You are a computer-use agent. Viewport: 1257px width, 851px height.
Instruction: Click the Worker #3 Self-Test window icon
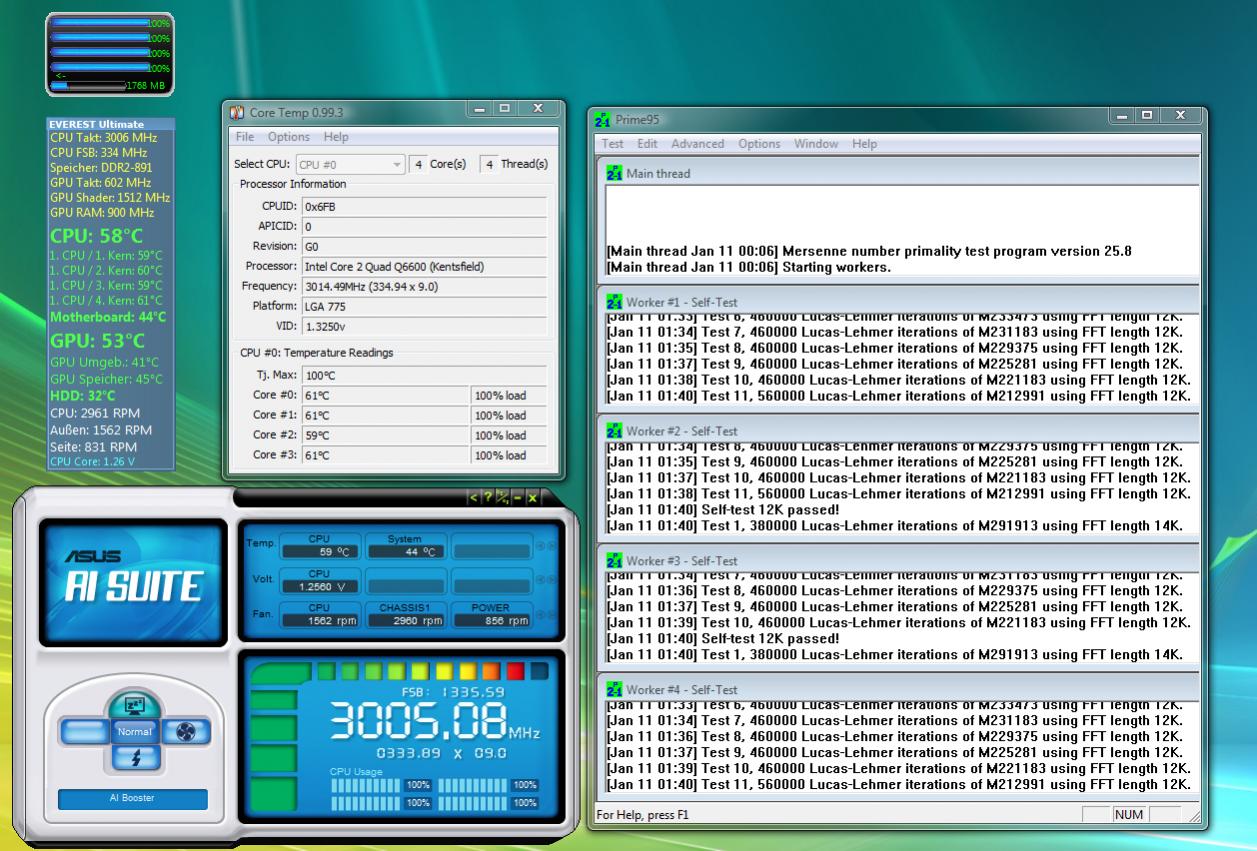click(x=614, y=560)
